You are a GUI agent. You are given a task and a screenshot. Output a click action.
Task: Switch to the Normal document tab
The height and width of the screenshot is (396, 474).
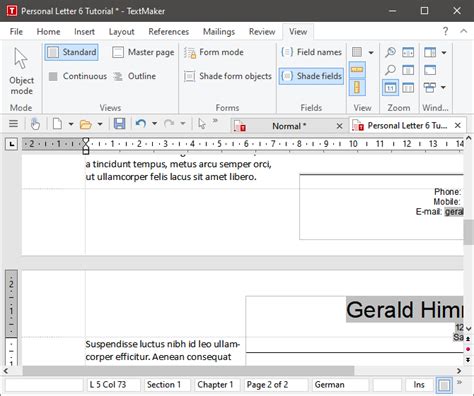point(289,126)
